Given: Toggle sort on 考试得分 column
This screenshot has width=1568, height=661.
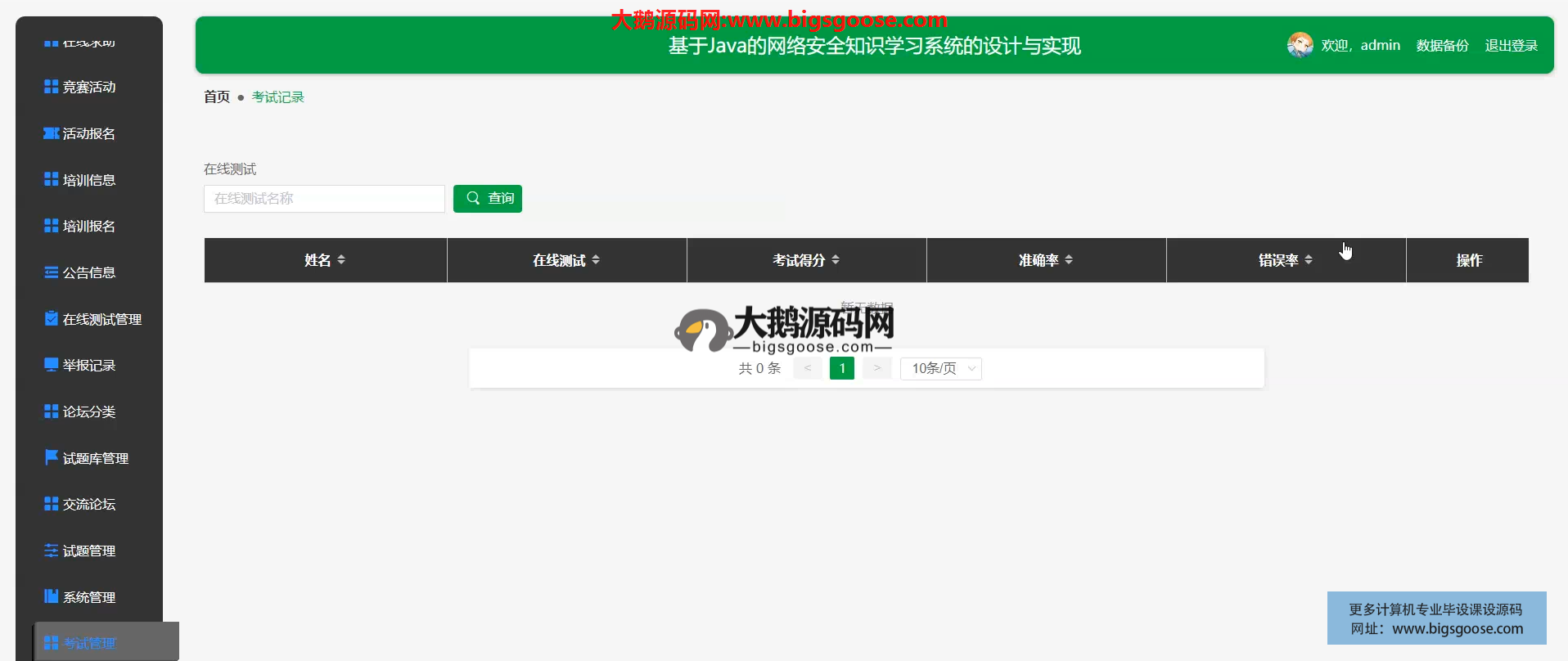Looking at the screenshot, I should pyautogui.click(x=836, y=260).
